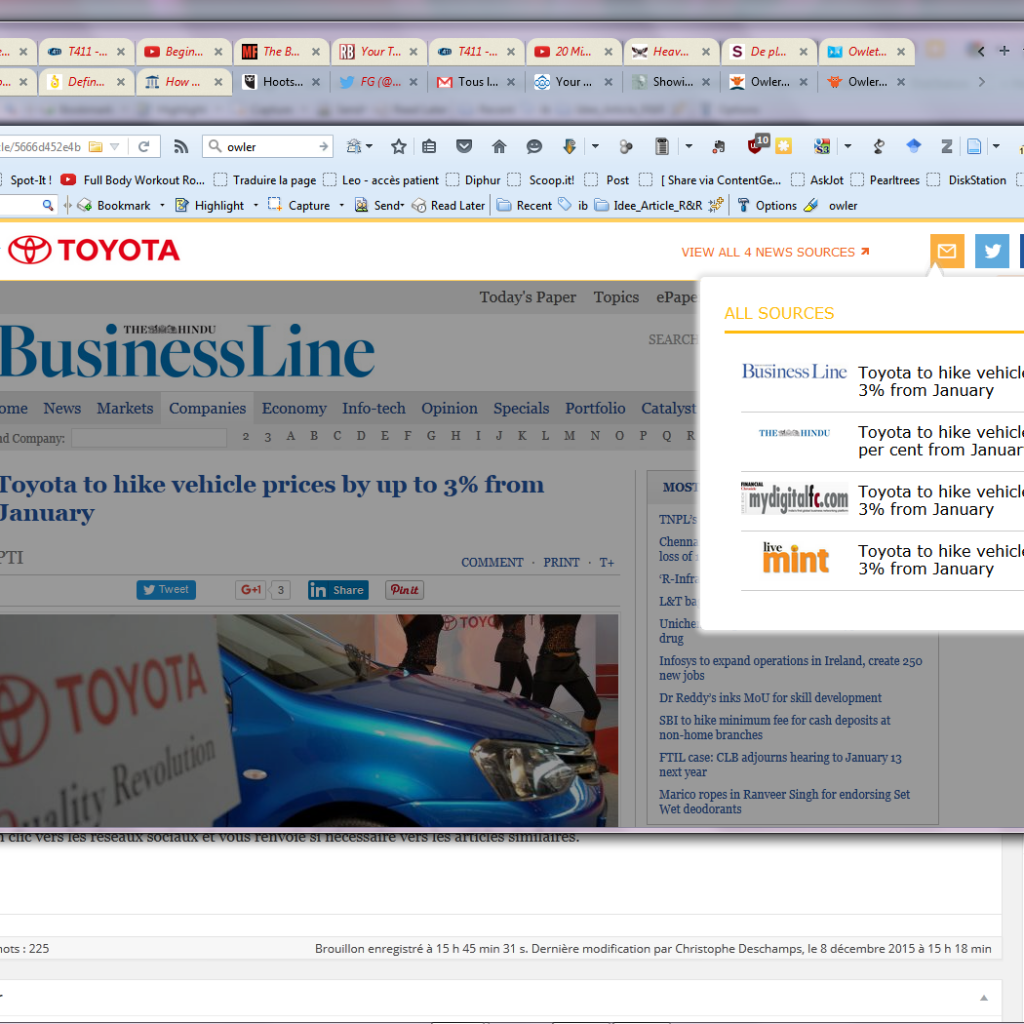Image resolution: width=1024 pixels, height=1024 pixels.
Task: Open the chat smiley toolbar icon
Action: click(x=534, y=147)
